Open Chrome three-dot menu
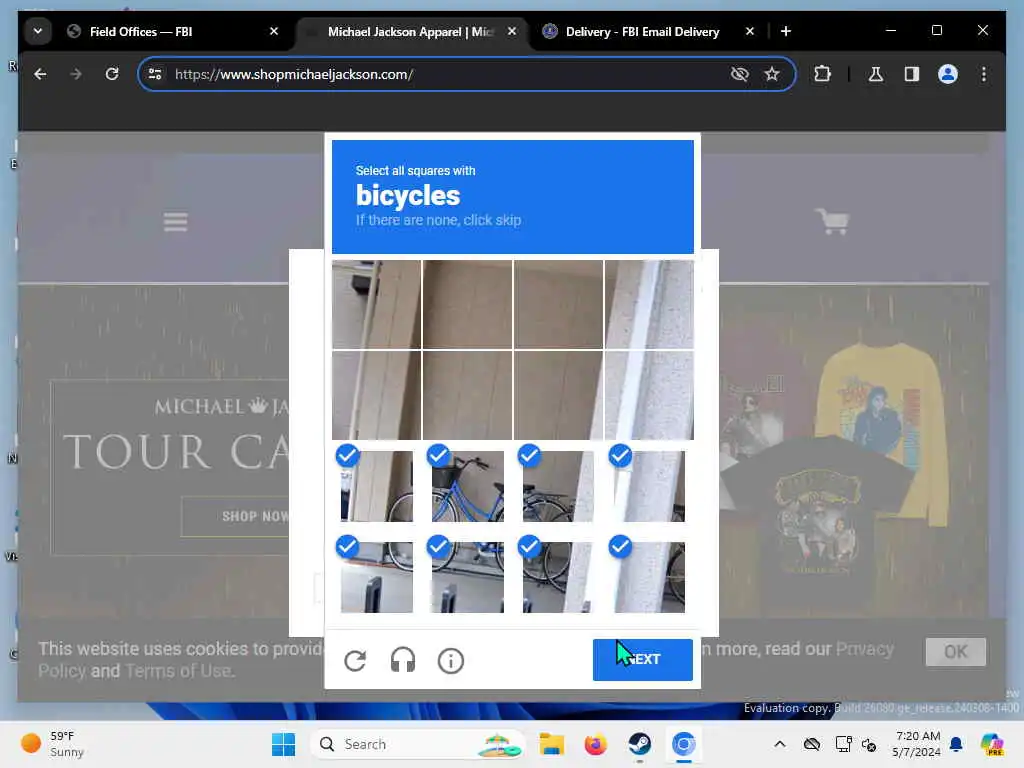 (x=984, y=74)
